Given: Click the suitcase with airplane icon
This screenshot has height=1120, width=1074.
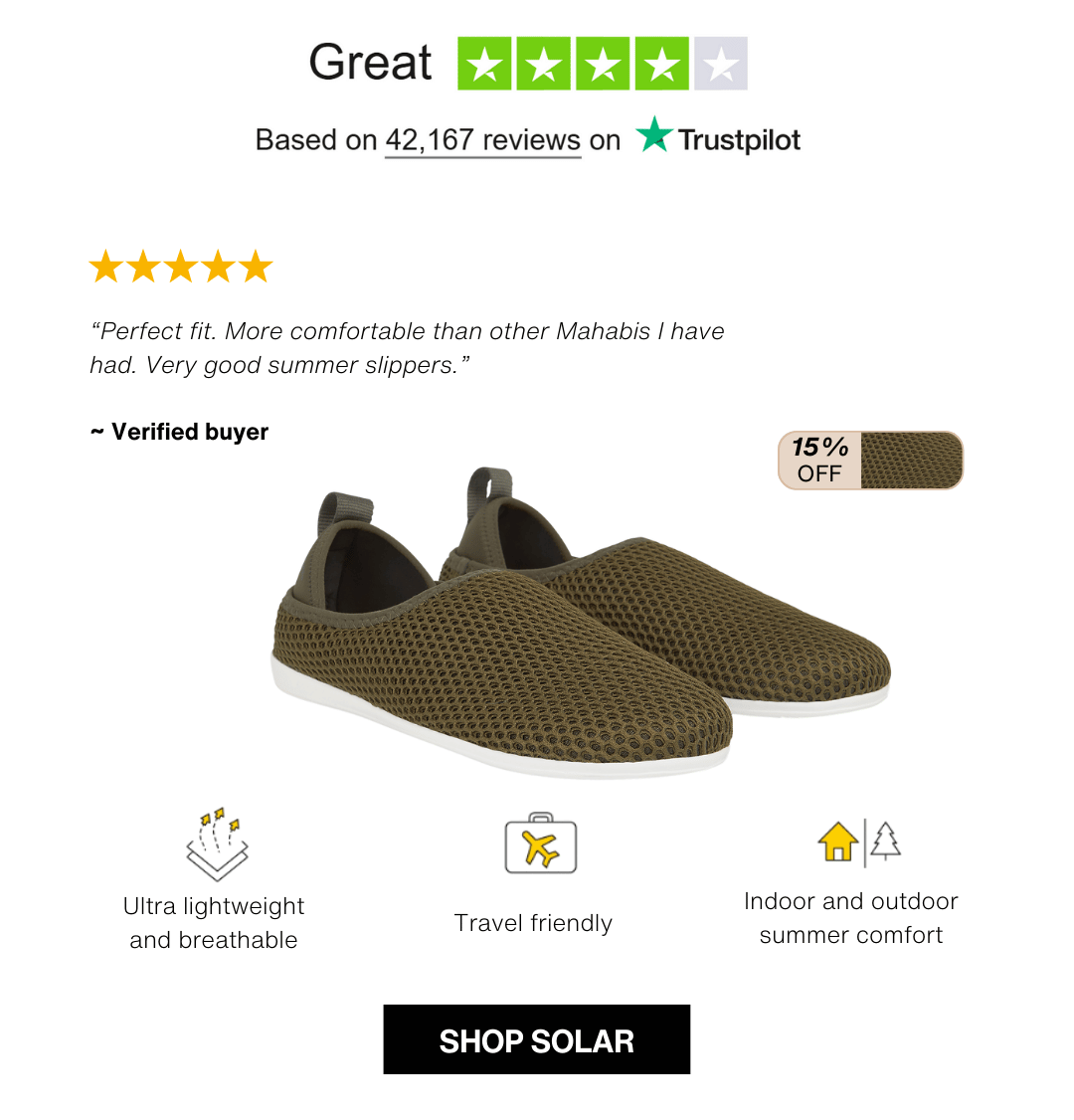Looking at the screenshot, I should click(541, 842).
